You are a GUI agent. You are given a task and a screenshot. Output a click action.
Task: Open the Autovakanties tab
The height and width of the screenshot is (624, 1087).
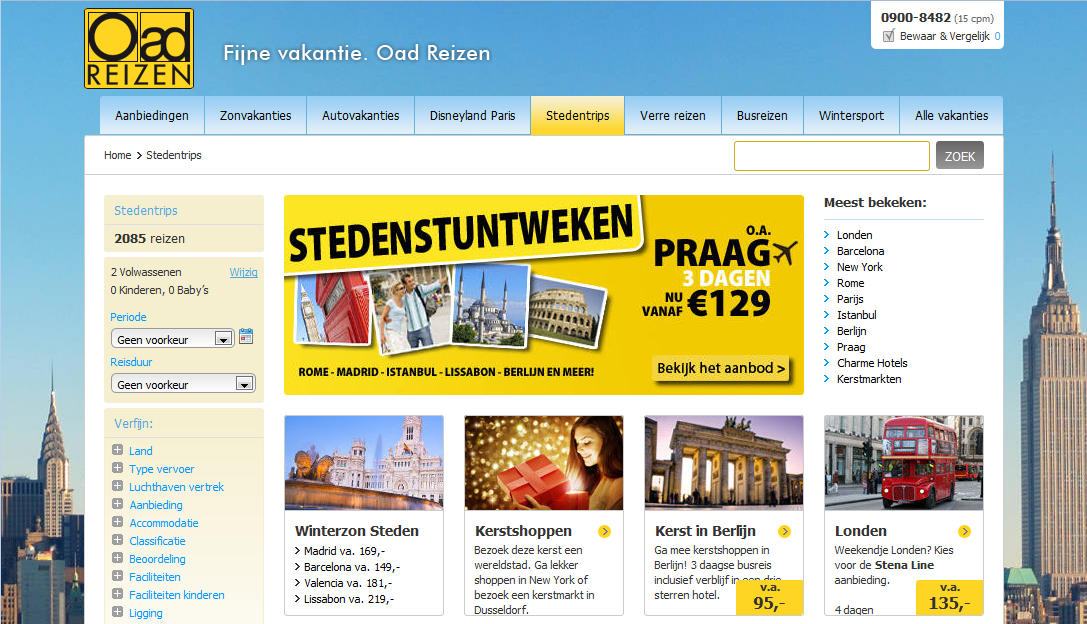click(360, 116)
